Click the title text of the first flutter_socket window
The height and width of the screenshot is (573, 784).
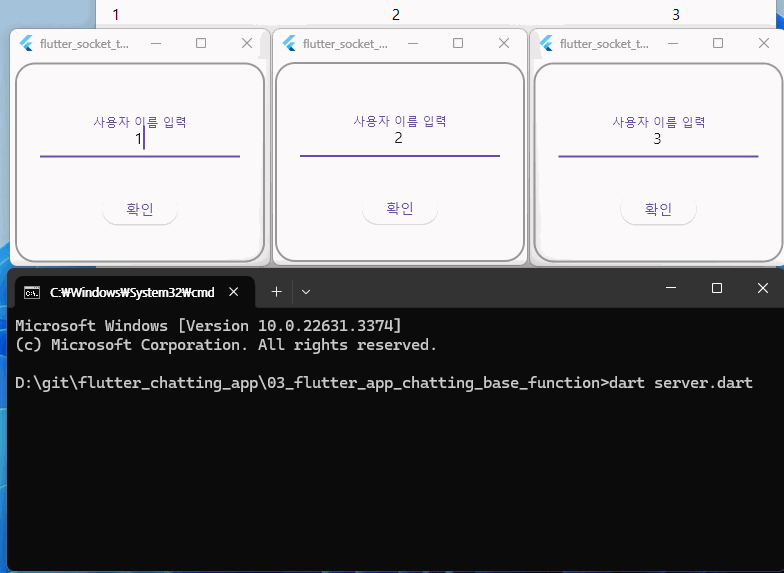point(84,44)
